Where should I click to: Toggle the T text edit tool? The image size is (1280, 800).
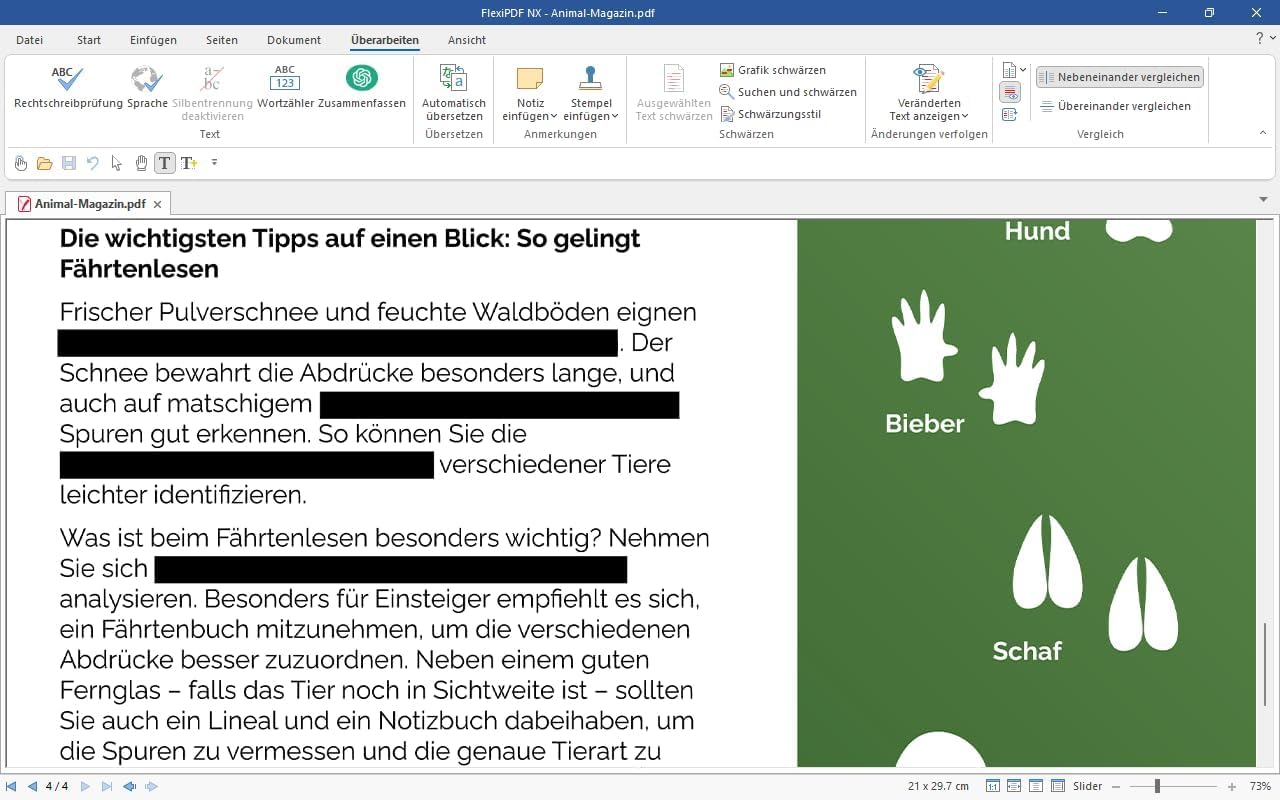pos(165,163)
